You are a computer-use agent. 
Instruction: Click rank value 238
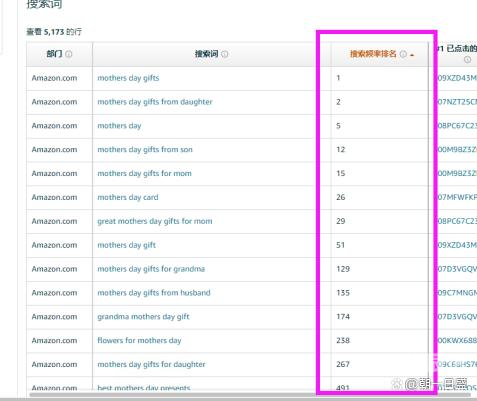(343, 341)
